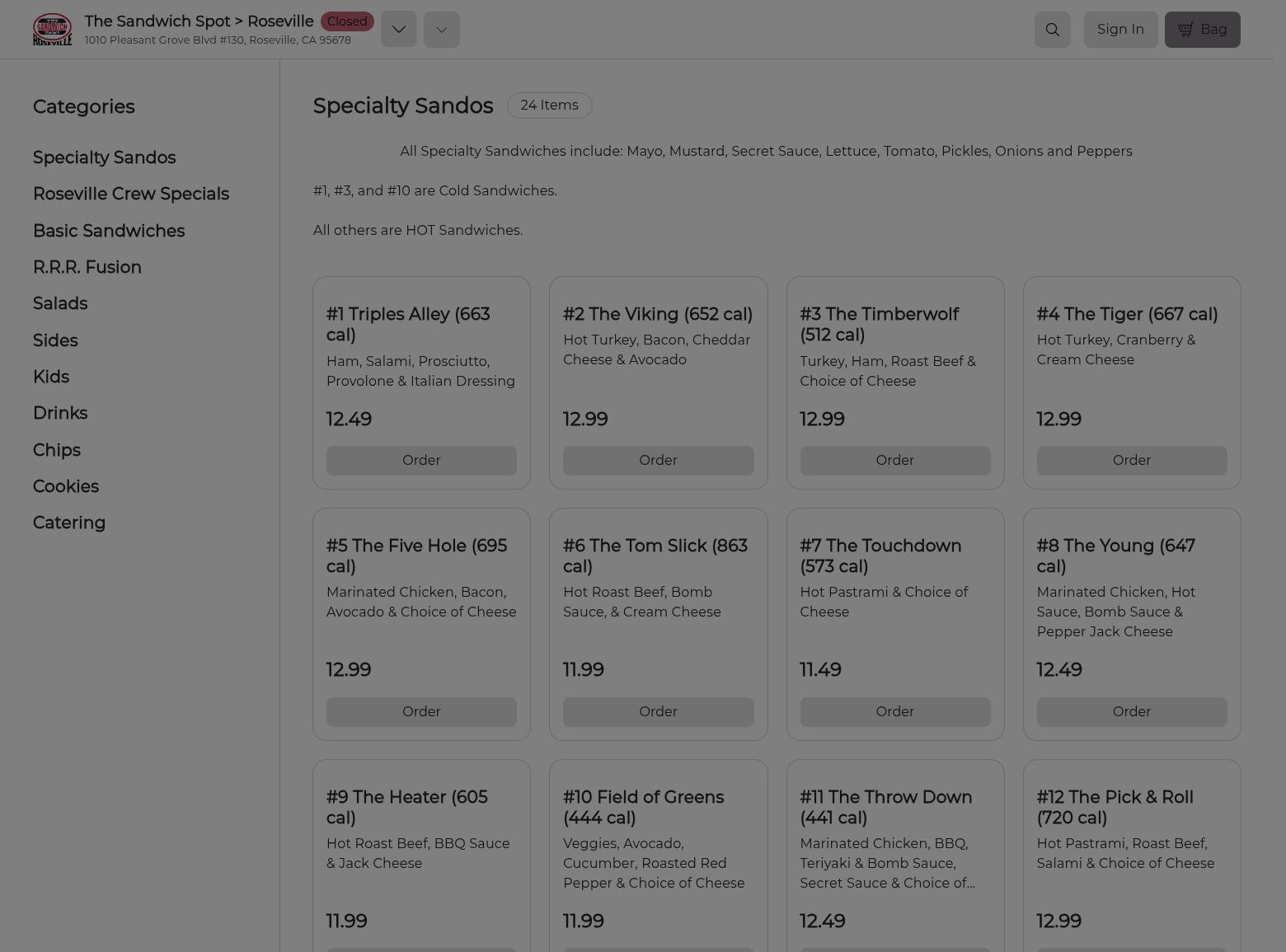Order the #4 The Tiger sandwich

(1131, 461)
